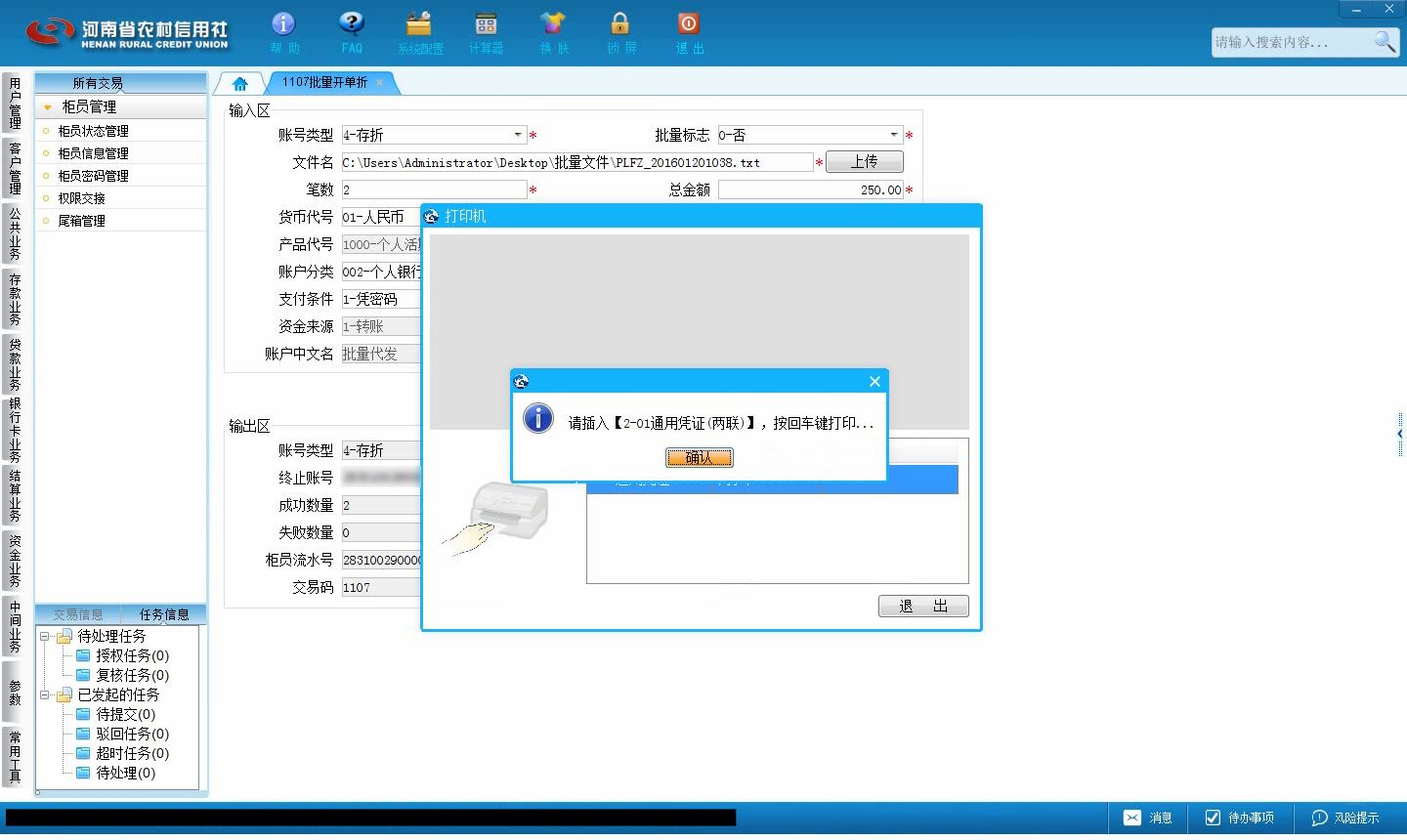Open the 批量标志 dropdown
Image resolution: width=1407 pixels, height=840 pixels.
893,135
